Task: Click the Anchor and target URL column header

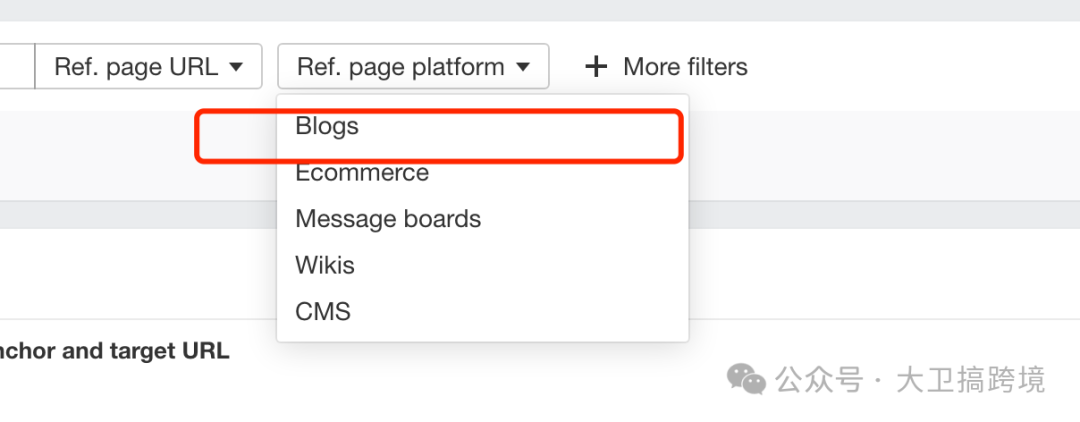Action: point(114,351)
